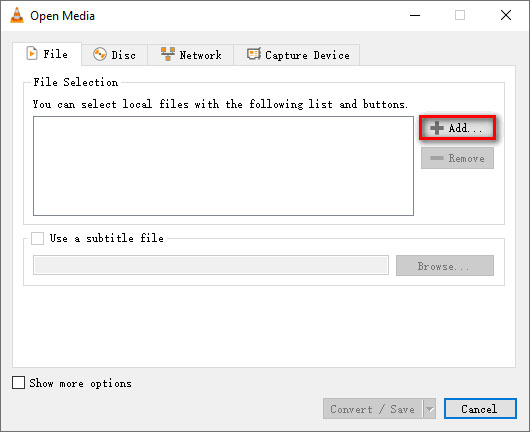This screenshot has width=530, height=432.
Task: Click the VLC cone icon in title bar
Action: click(17, 15)
